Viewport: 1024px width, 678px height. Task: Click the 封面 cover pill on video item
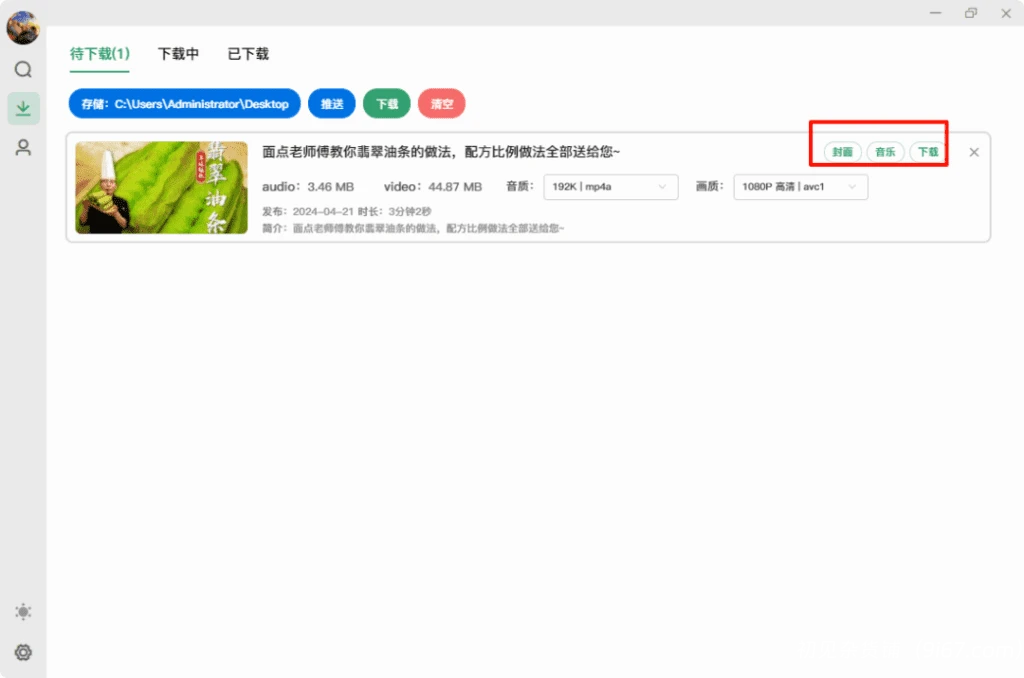tap(840, 152)
